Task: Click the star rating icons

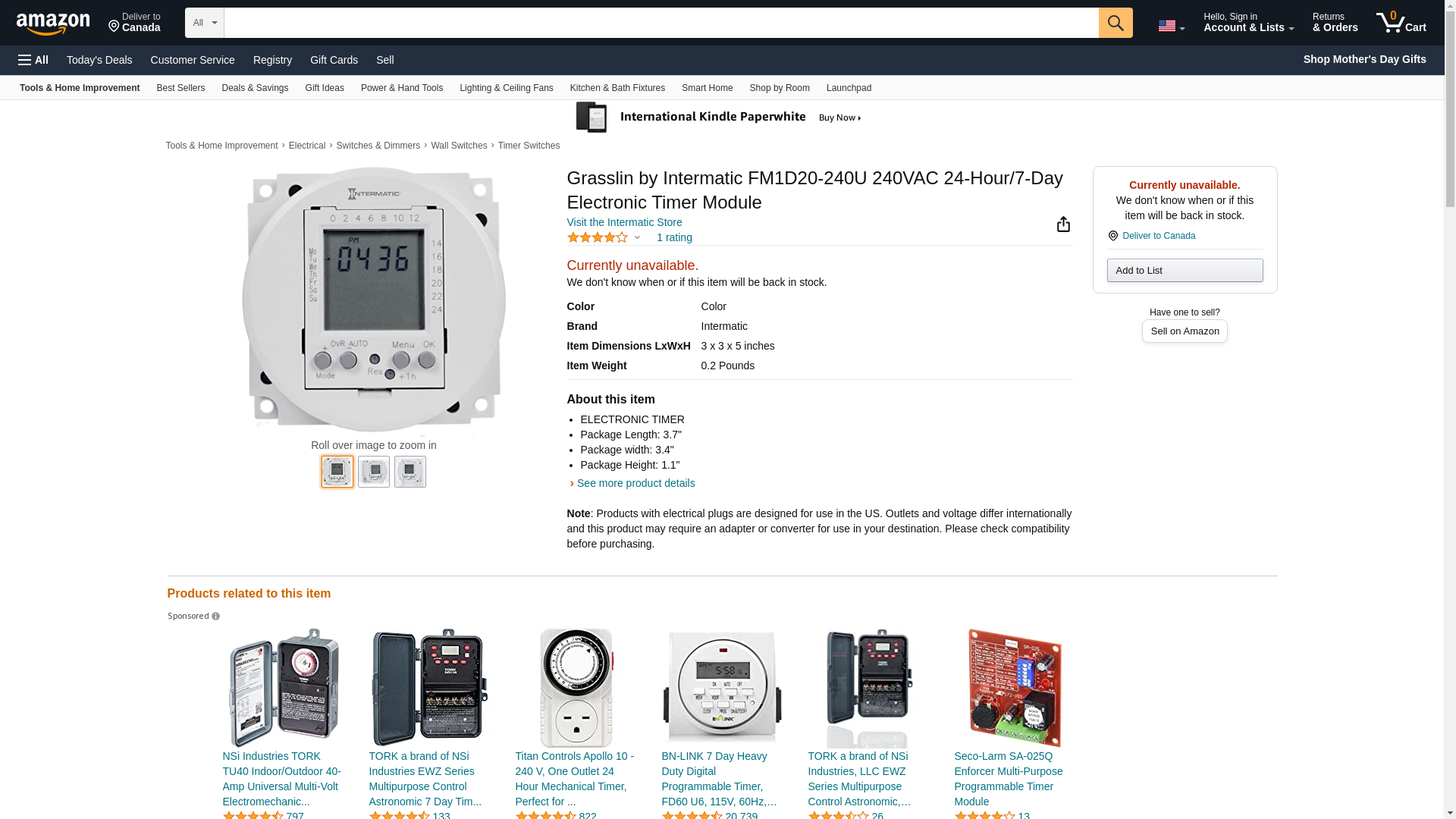Action: 598,237
